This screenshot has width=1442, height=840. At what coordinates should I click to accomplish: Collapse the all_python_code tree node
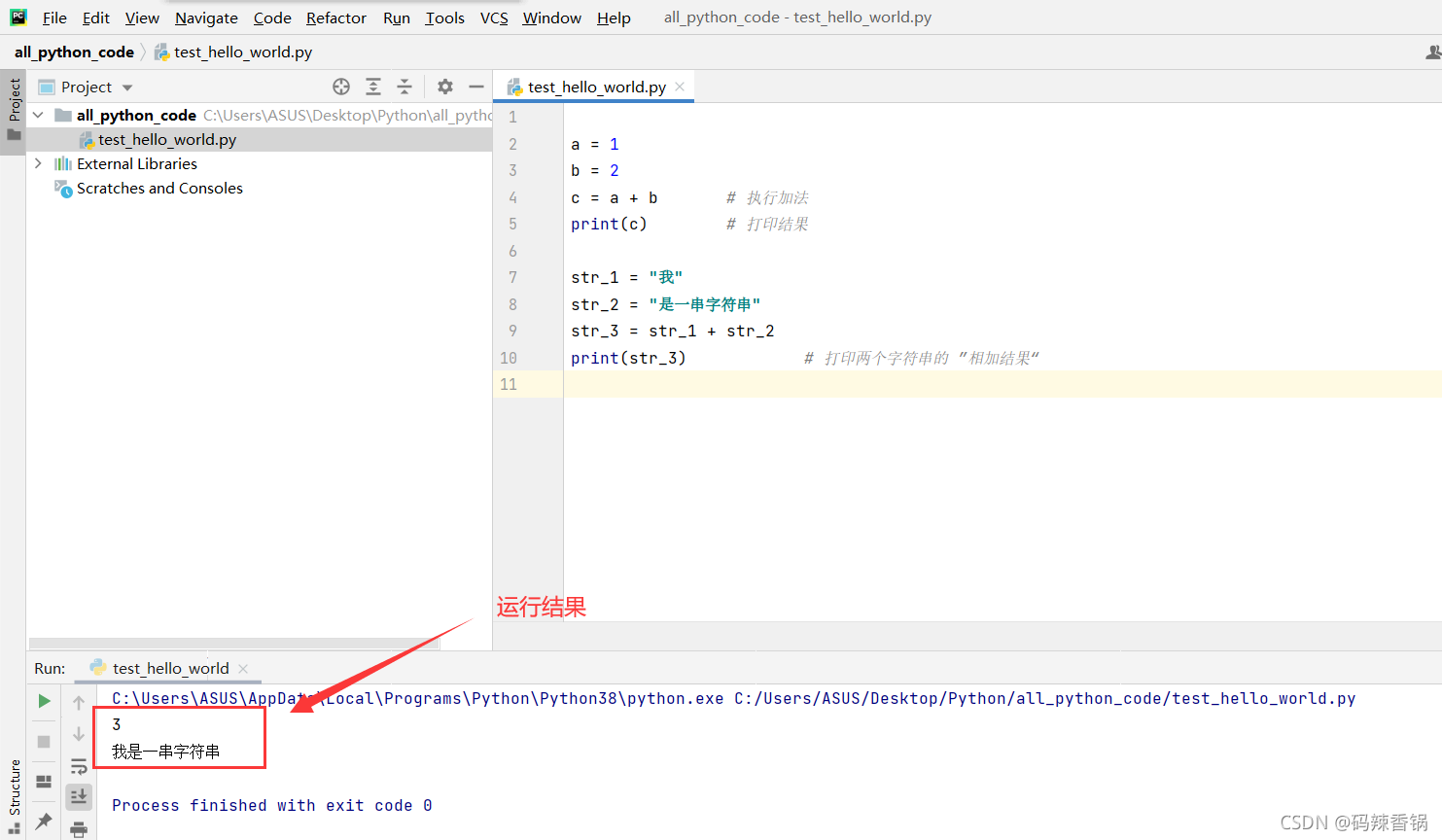coord(38,115)
